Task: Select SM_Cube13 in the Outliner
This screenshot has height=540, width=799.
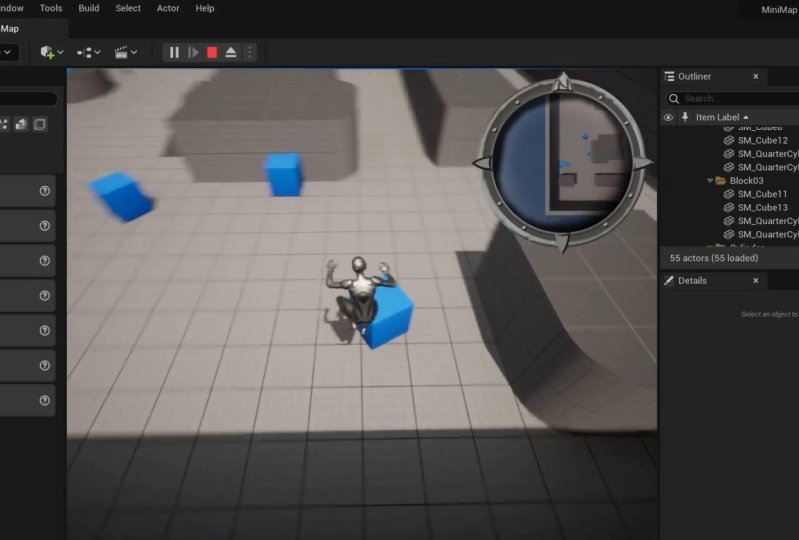Action: tap(762, 207)
